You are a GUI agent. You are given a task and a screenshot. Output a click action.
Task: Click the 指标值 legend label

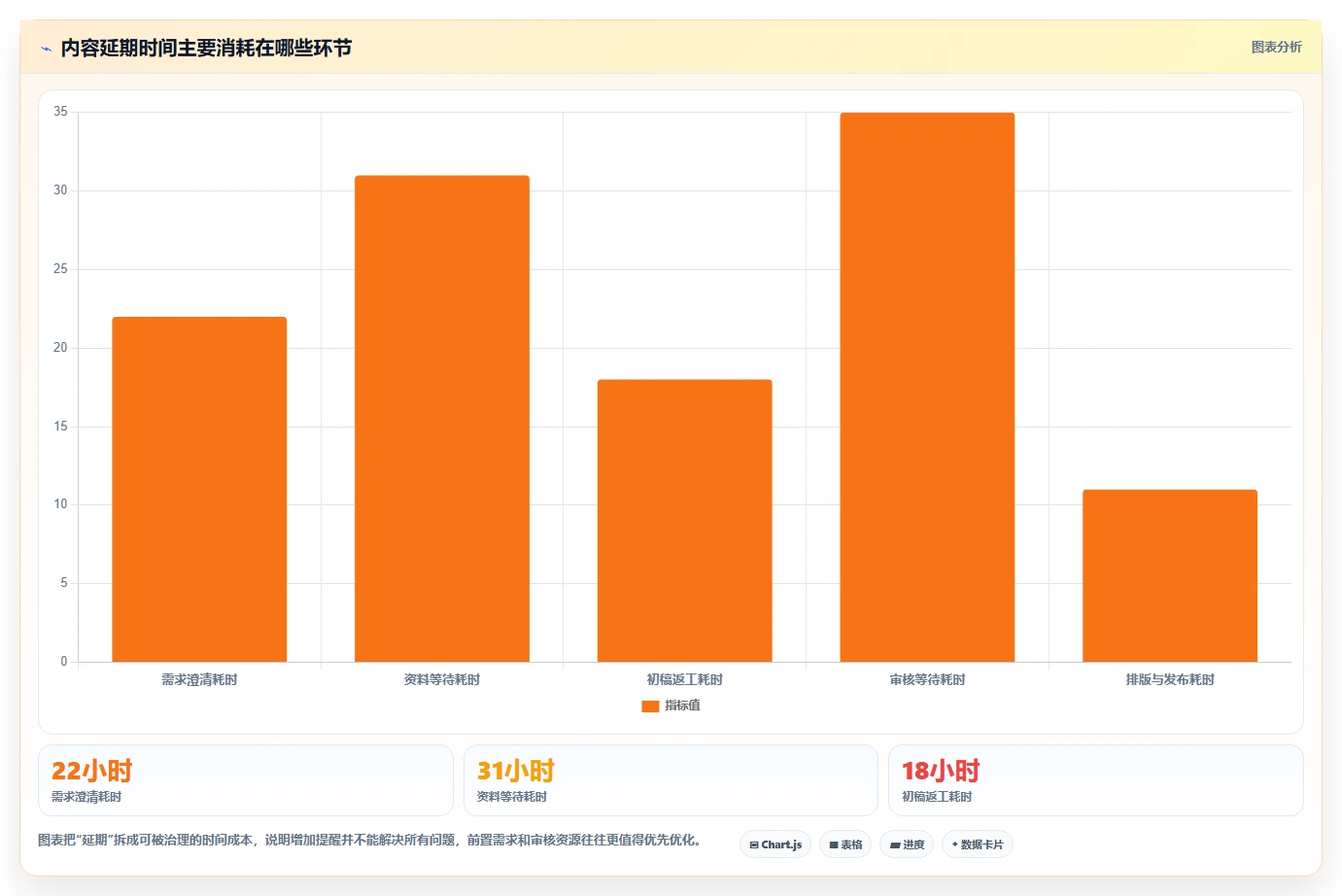point(682,706)
